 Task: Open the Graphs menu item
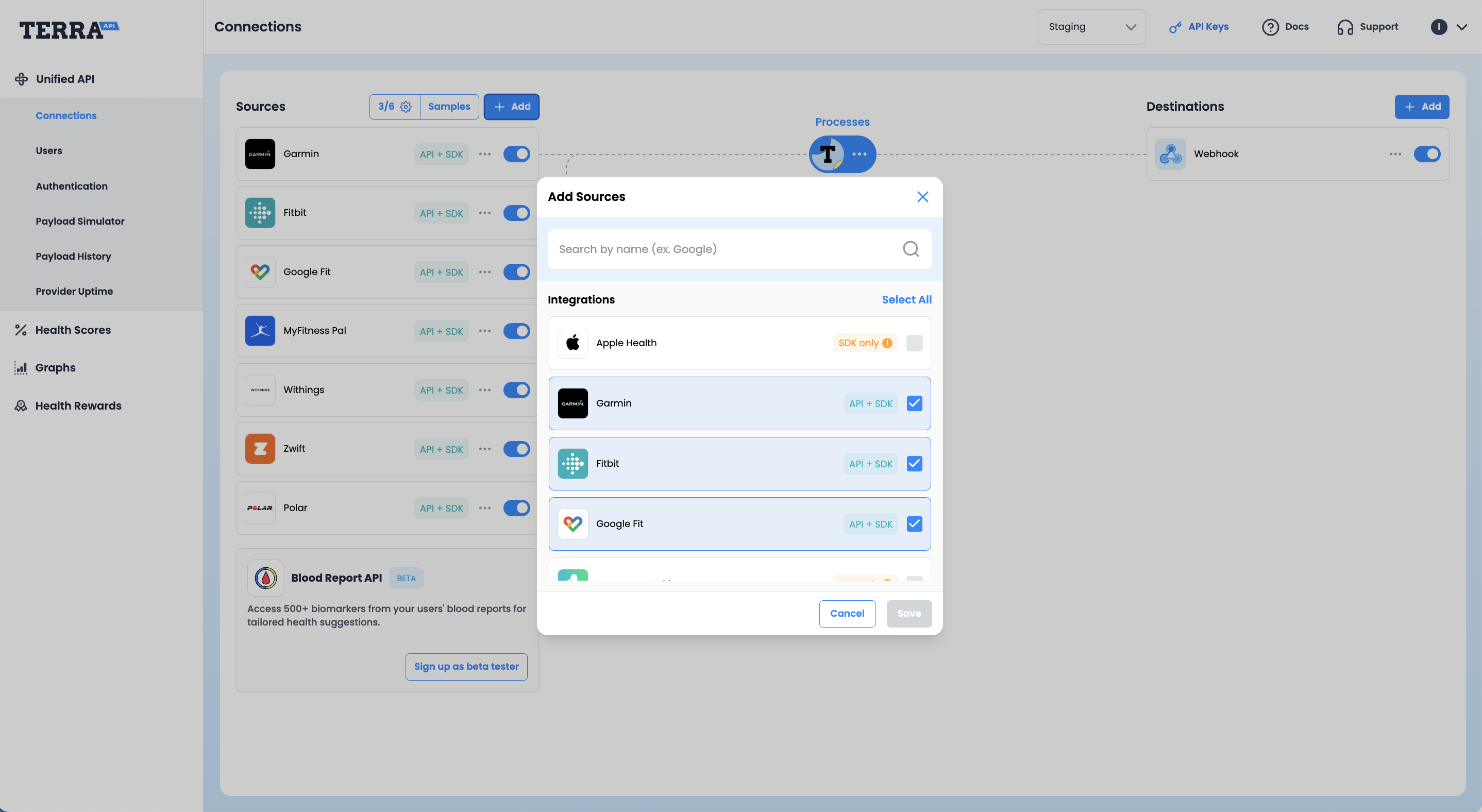(55, 367)
